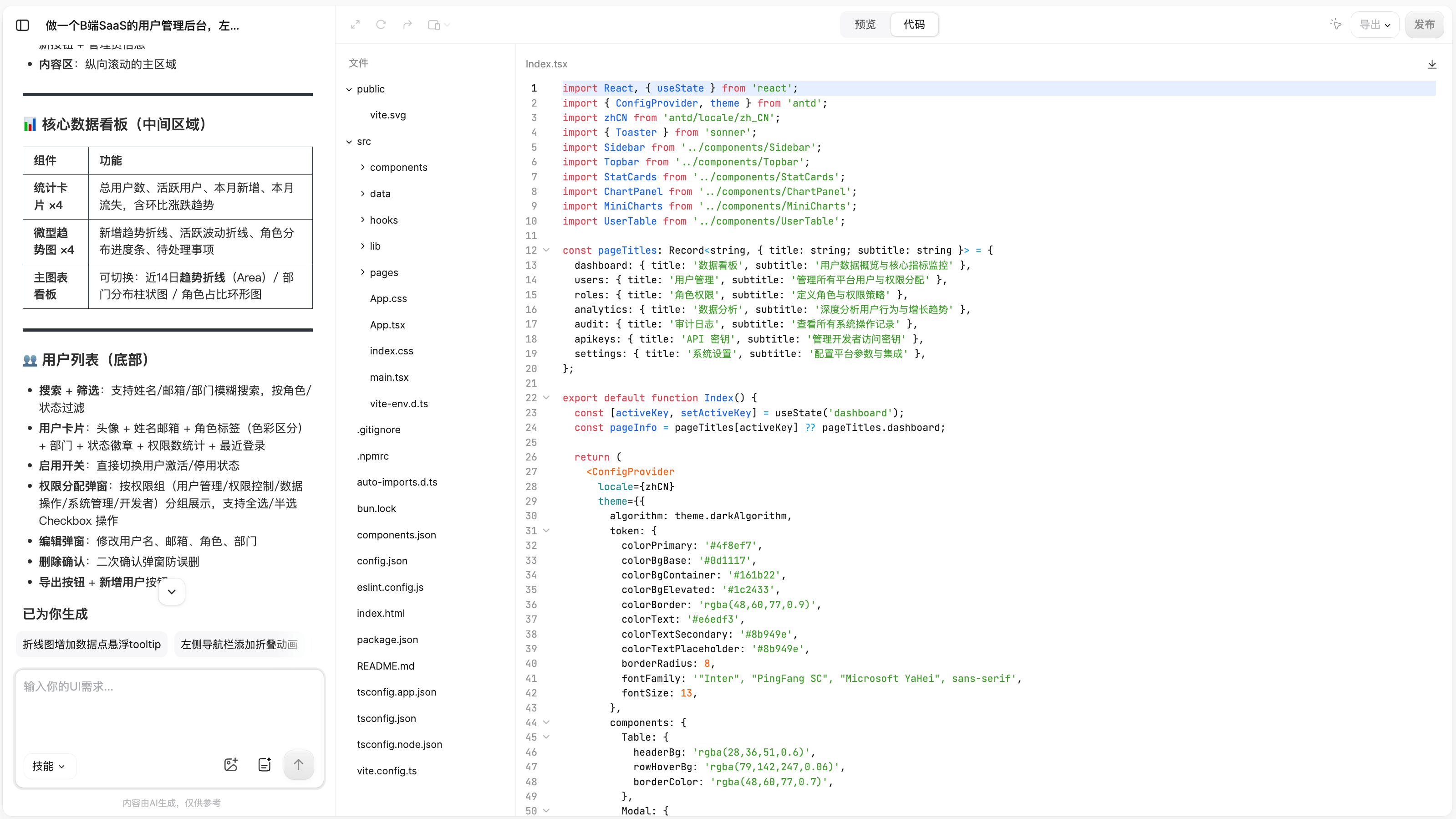Open components.json file
This screenshot has width=1456, height=819.
tap(396, 534)
